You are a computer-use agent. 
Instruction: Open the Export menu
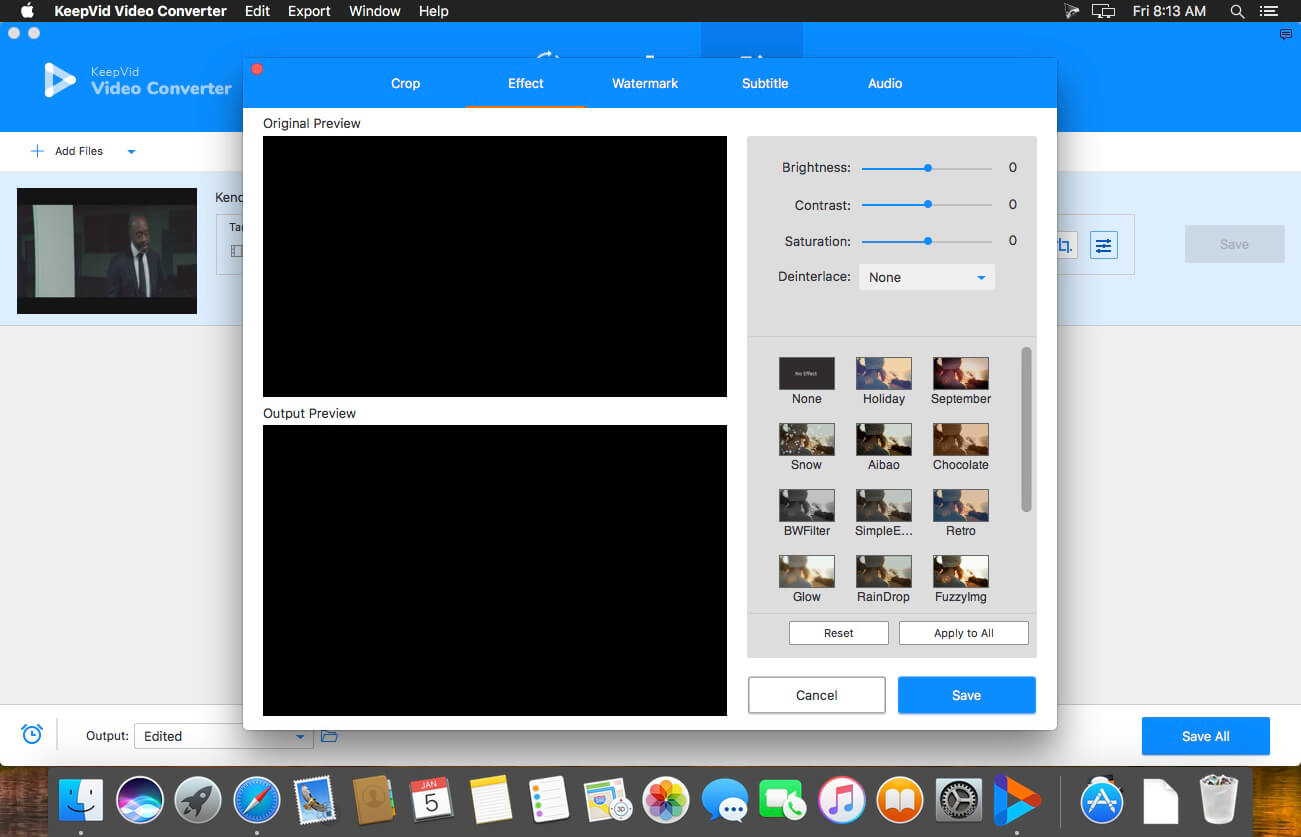(x=309, y=11)
